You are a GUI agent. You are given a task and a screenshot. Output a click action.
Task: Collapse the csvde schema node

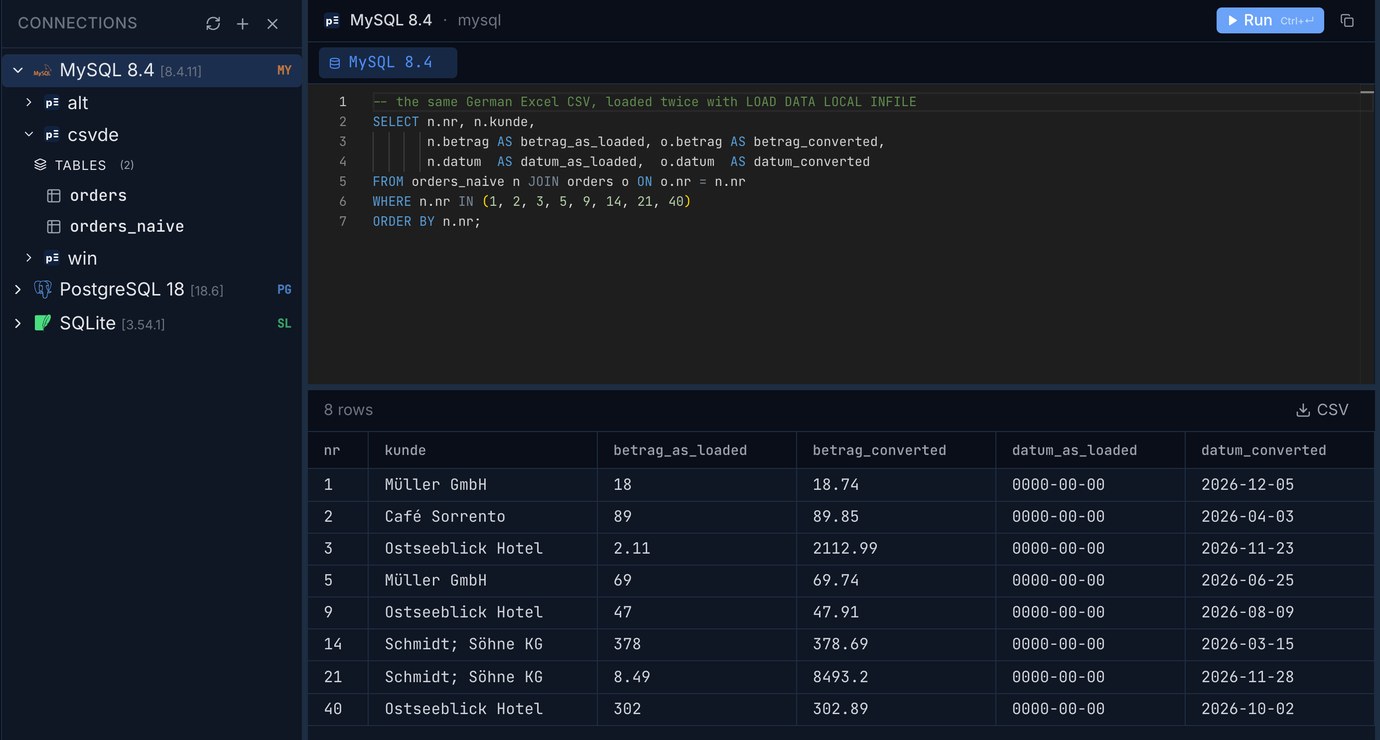coord(28,134)
